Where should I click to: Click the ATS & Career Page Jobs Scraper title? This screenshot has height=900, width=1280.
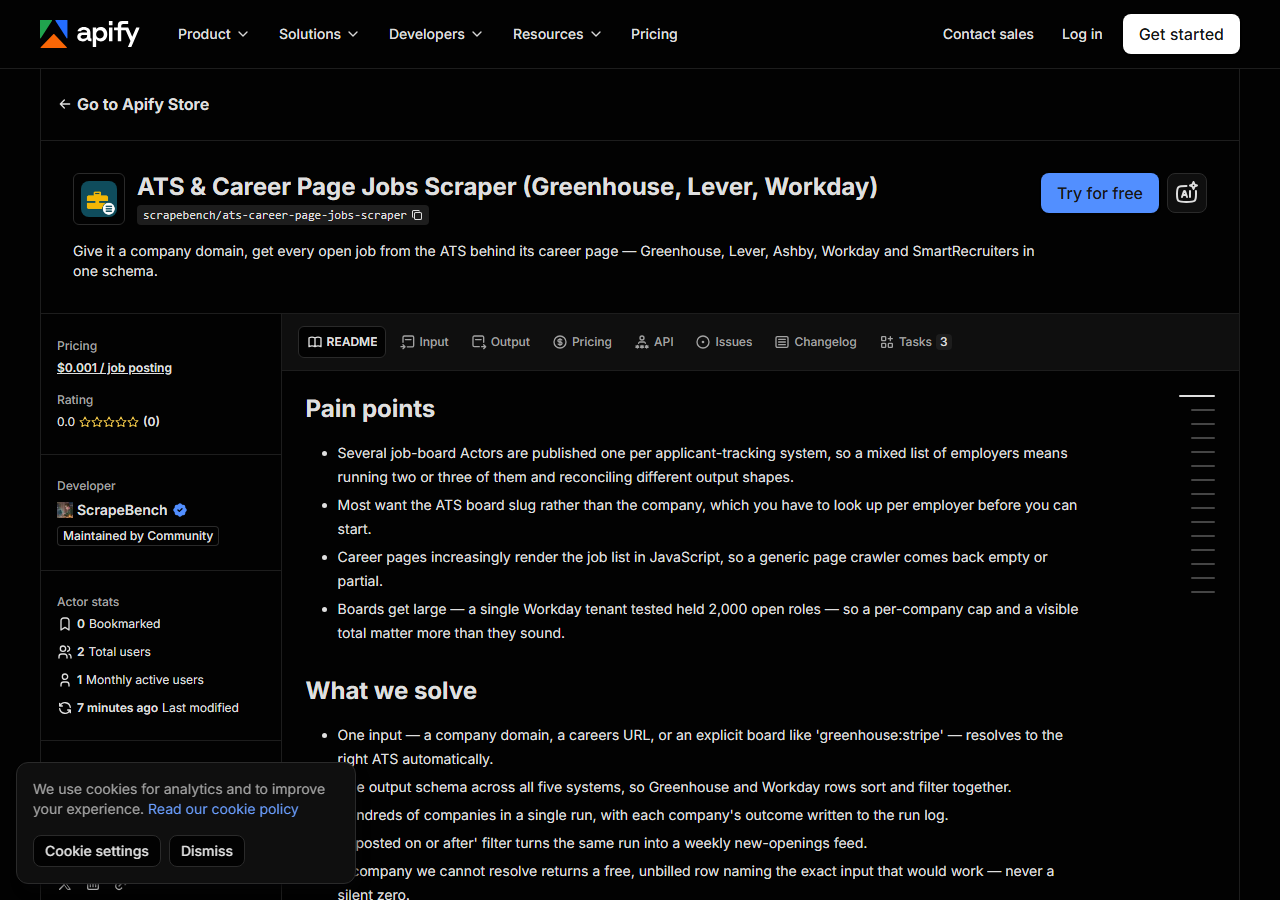[x=508, y=187]
